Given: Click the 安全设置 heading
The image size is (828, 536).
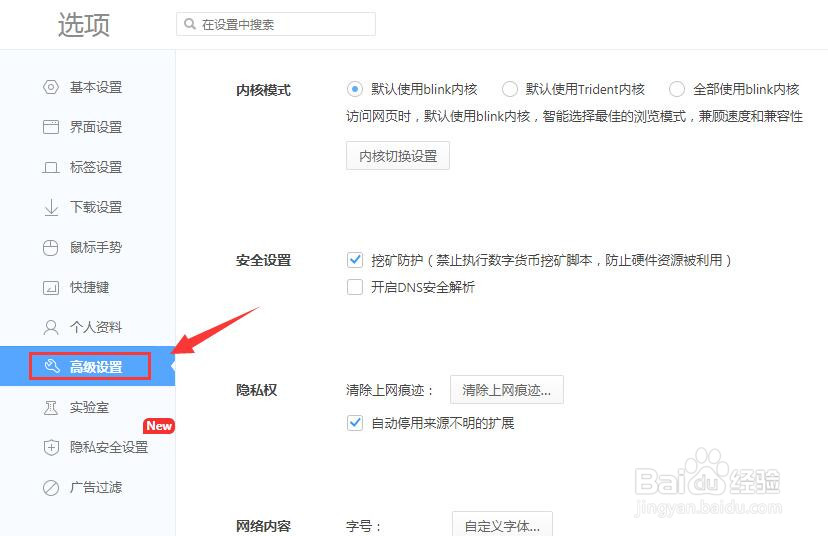Looking at the screenshot, I should click(x=263, y=260).
